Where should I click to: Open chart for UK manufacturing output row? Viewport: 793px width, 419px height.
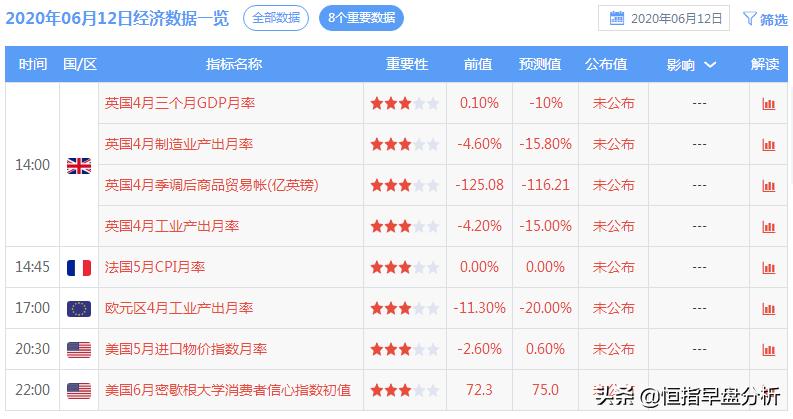click(x=768, y=144)
